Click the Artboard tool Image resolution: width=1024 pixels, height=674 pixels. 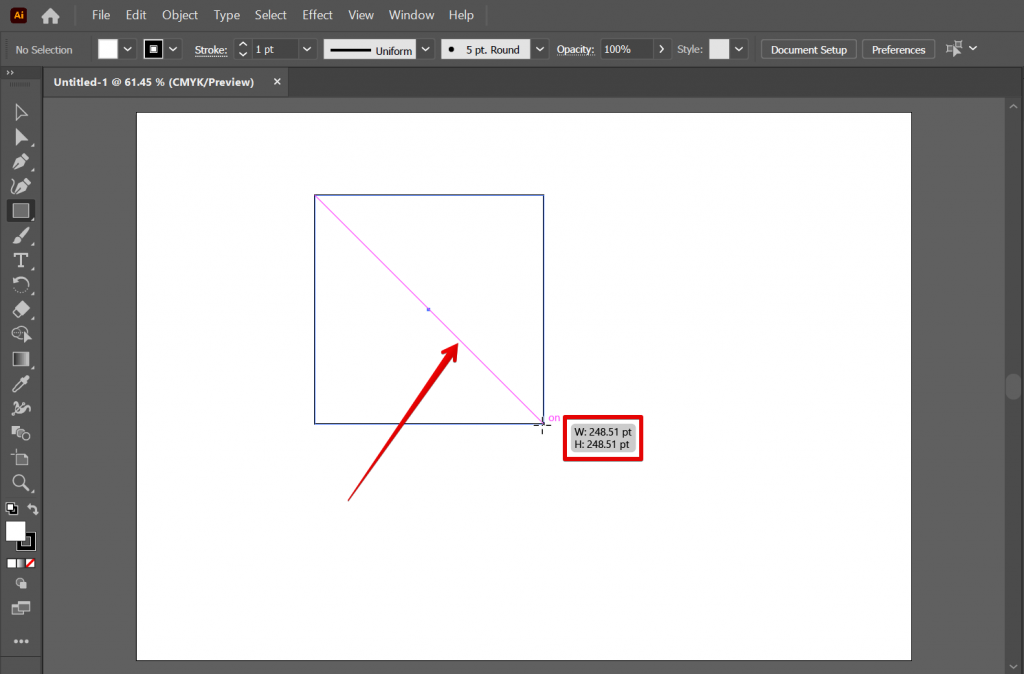click(20, 458)
